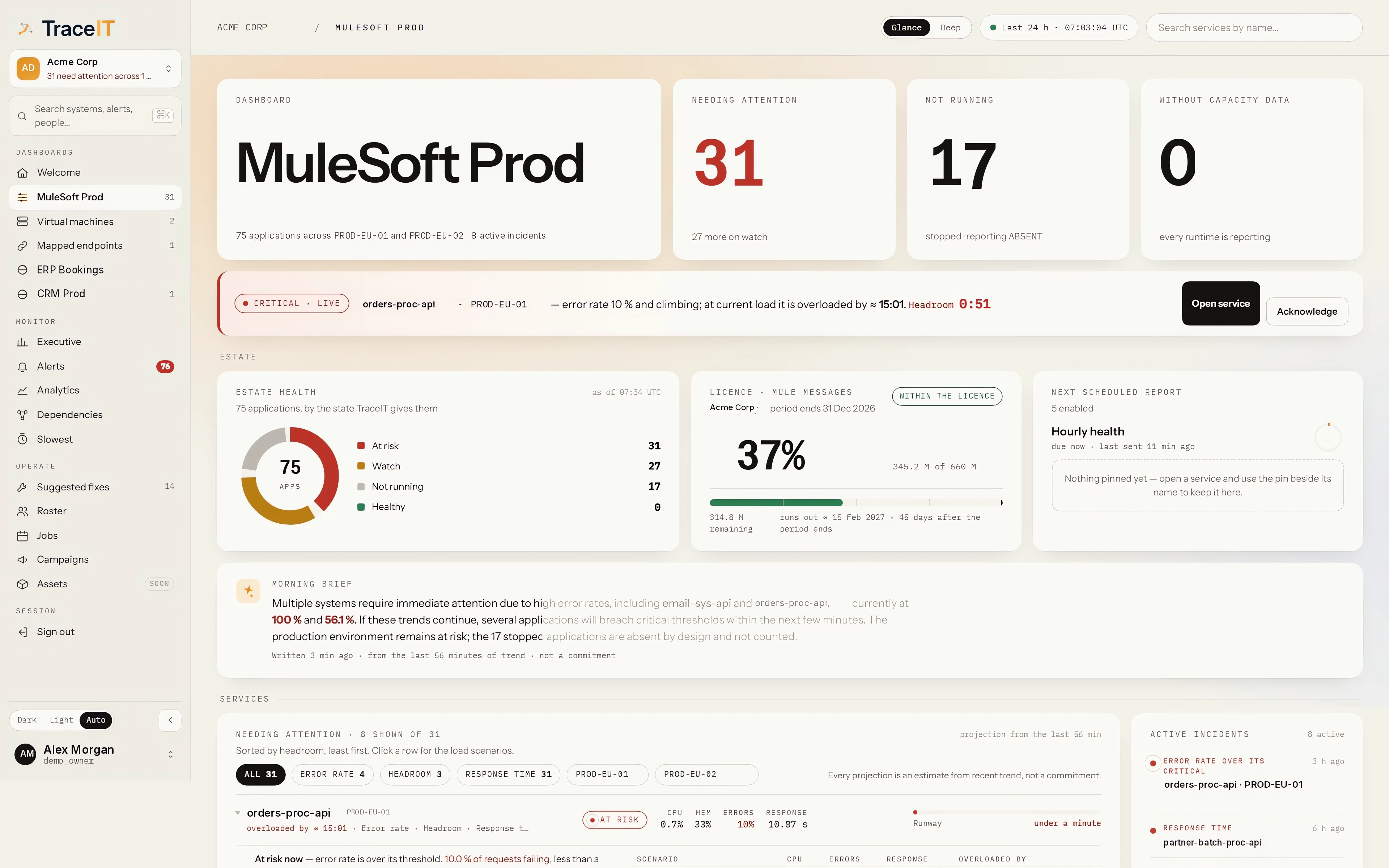
Task: Select the ERROR RATE 4 filter
Action: point(332,774)
